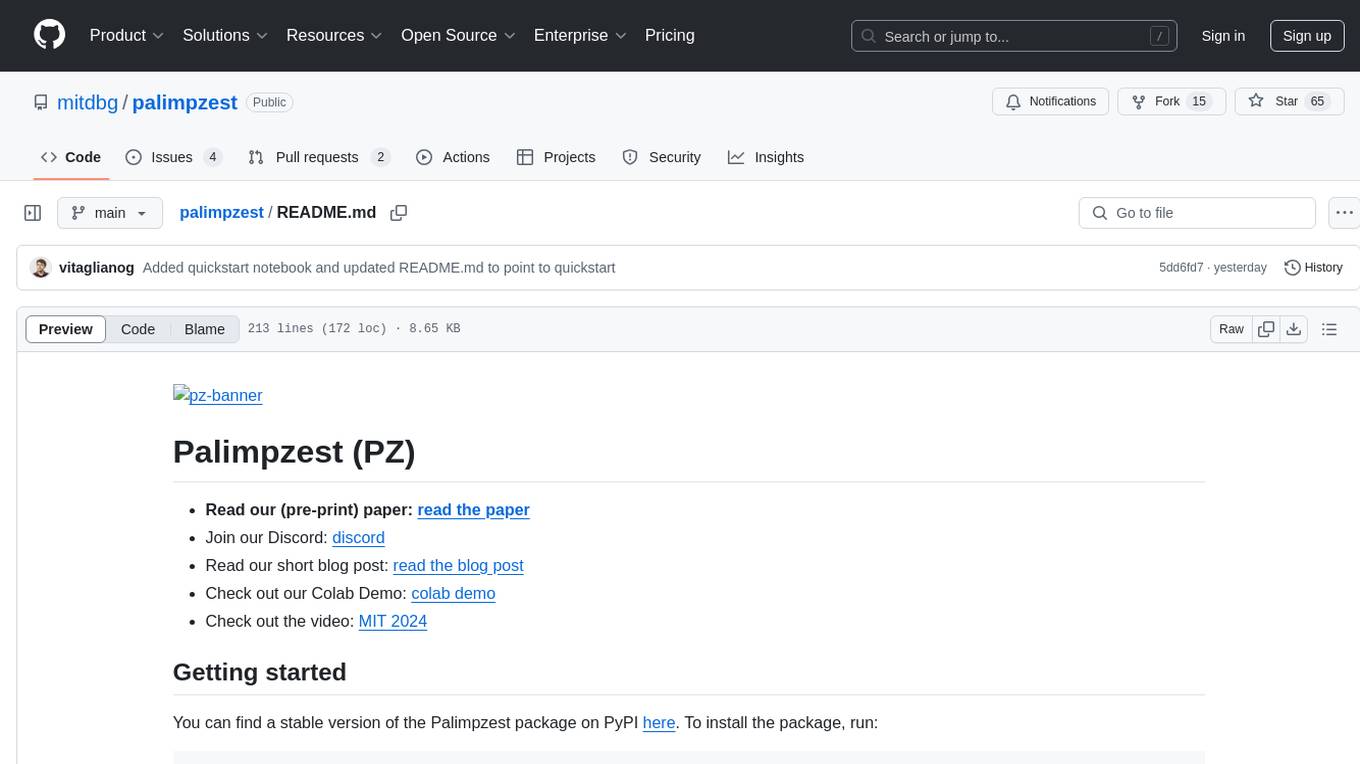Viewport: 1360px width, 764px height.
Task: Open the read the paper link
Action: 473,510
